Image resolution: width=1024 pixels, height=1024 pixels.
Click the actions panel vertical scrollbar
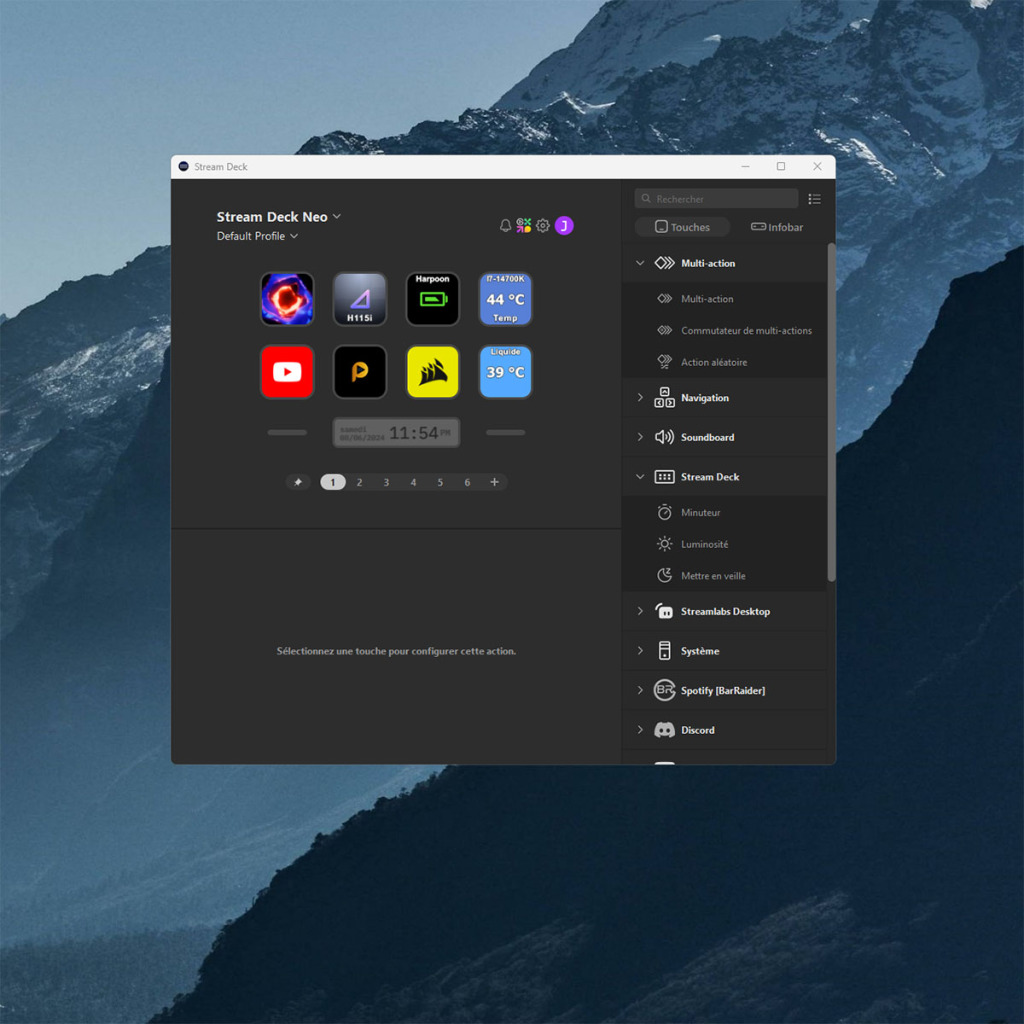(x=831, y=413)
